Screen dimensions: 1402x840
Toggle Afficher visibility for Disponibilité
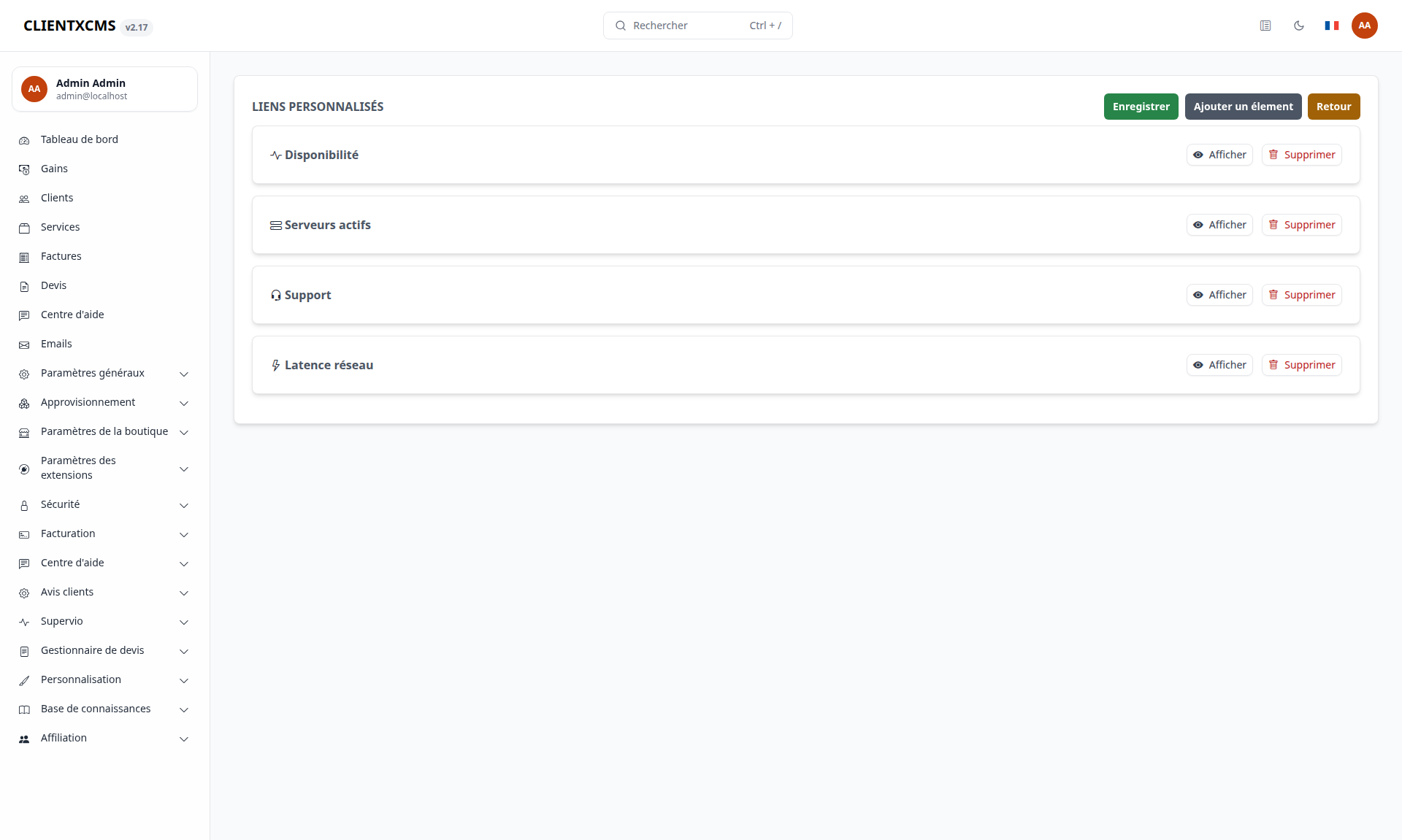[1219, 155]
